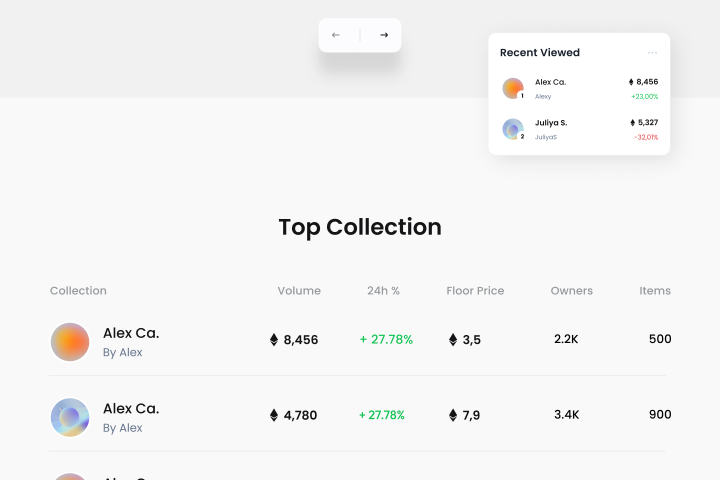Sort by the Owners column header
The height and width of the screenshot is (480, 720).
[x=572, y=291]
